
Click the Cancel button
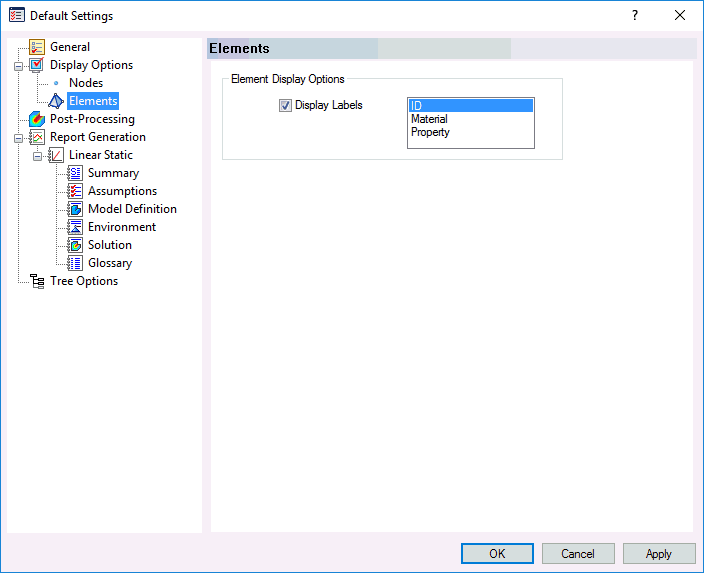(578, 553)
